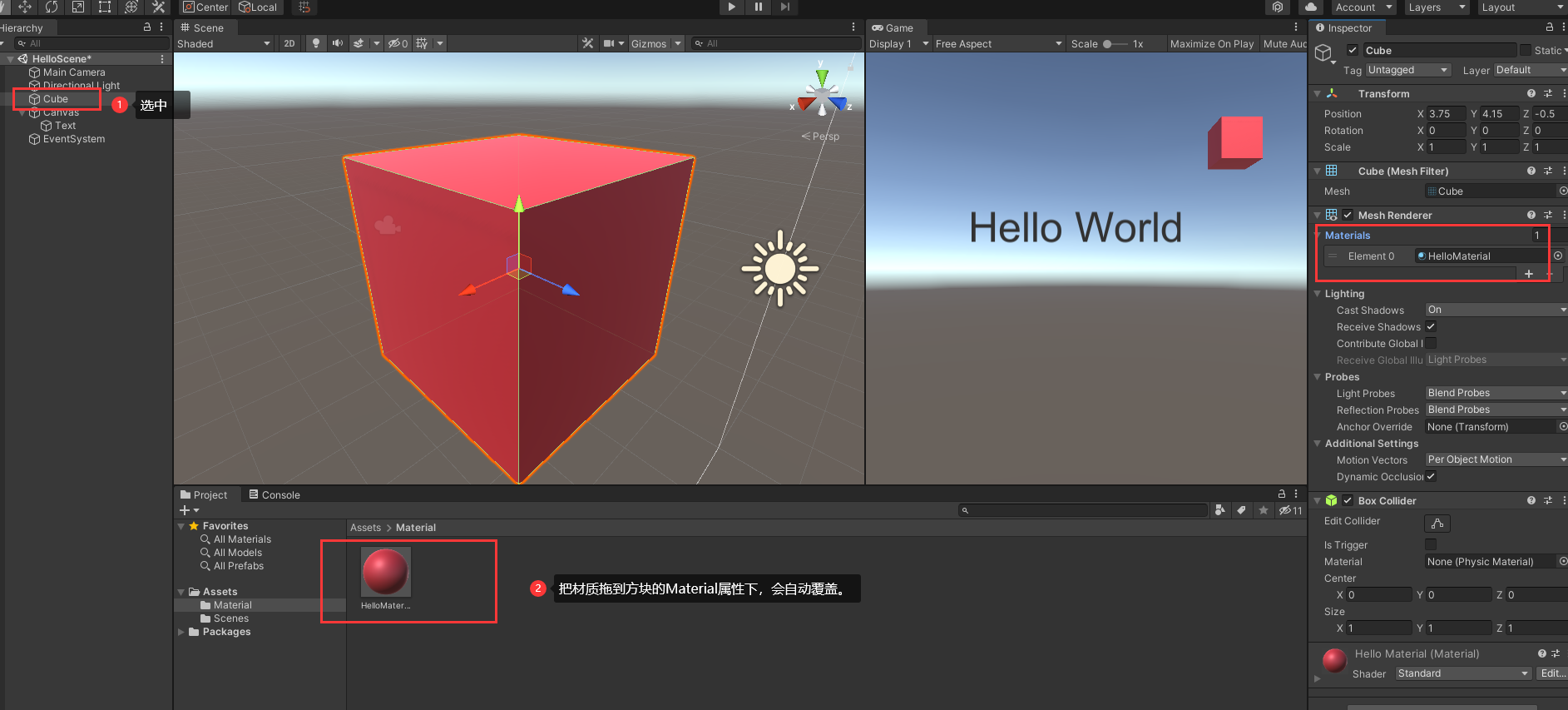Toggle Is Trigger checkbox

tap(1431, 544)
